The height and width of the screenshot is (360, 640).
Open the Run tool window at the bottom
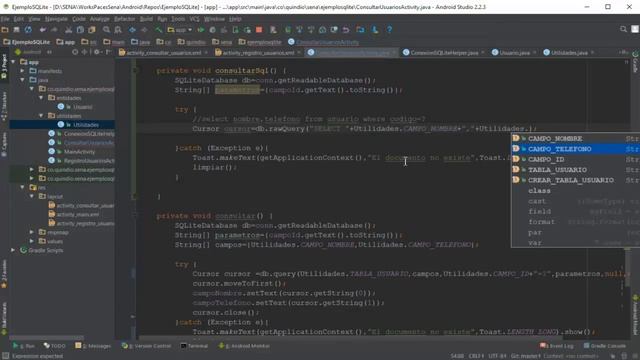(24, 346)
